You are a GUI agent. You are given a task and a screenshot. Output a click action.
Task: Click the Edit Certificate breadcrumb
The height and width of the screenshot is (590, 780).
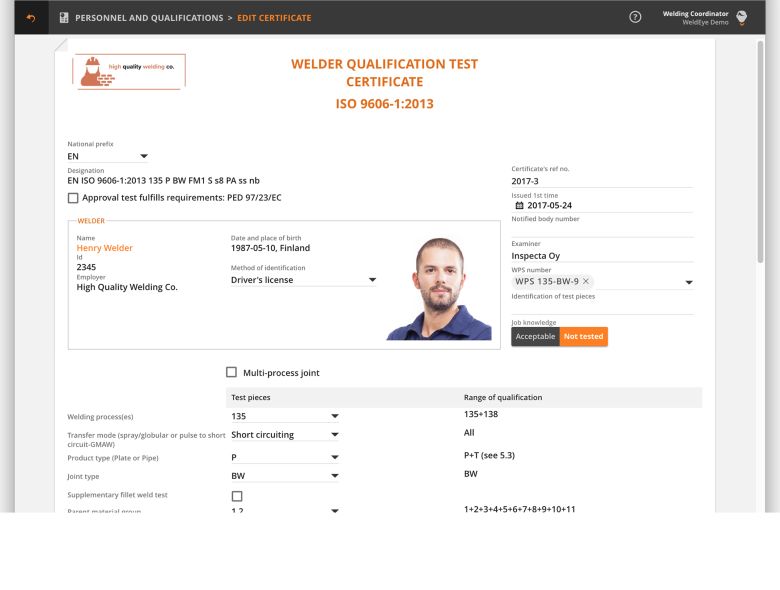(274, 18)
